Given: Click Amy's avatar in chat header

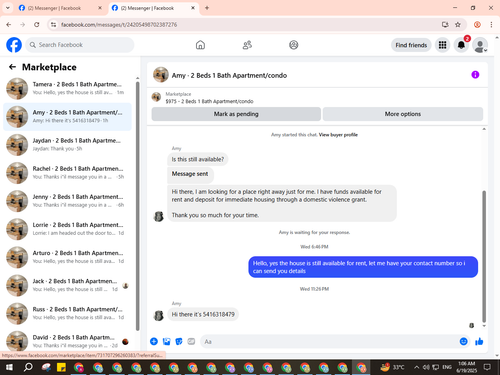Looking at the screenshot, I should coord(161,75).
